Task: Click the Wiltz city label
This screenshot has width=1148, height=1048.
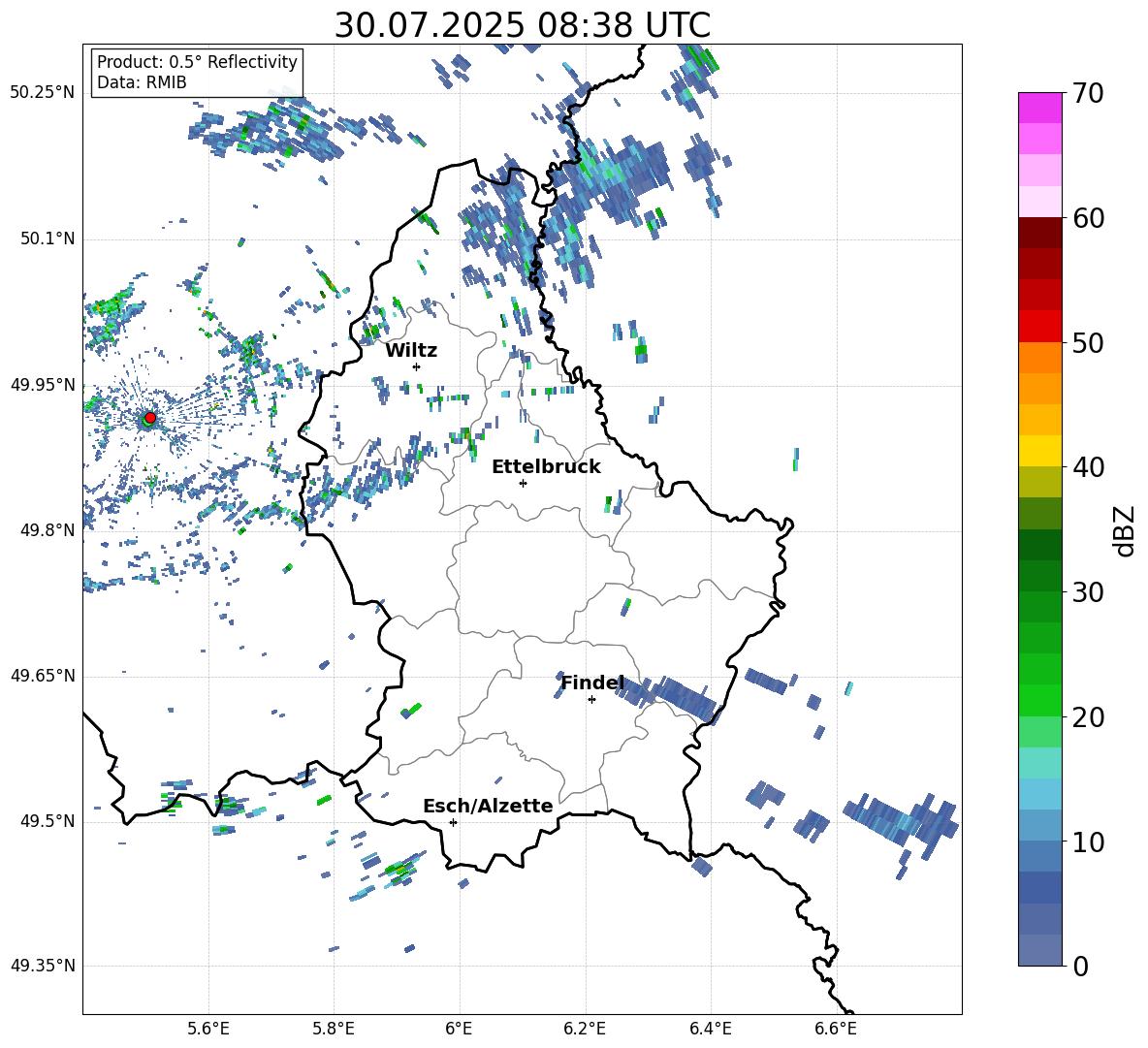Action: coord(411,351)
